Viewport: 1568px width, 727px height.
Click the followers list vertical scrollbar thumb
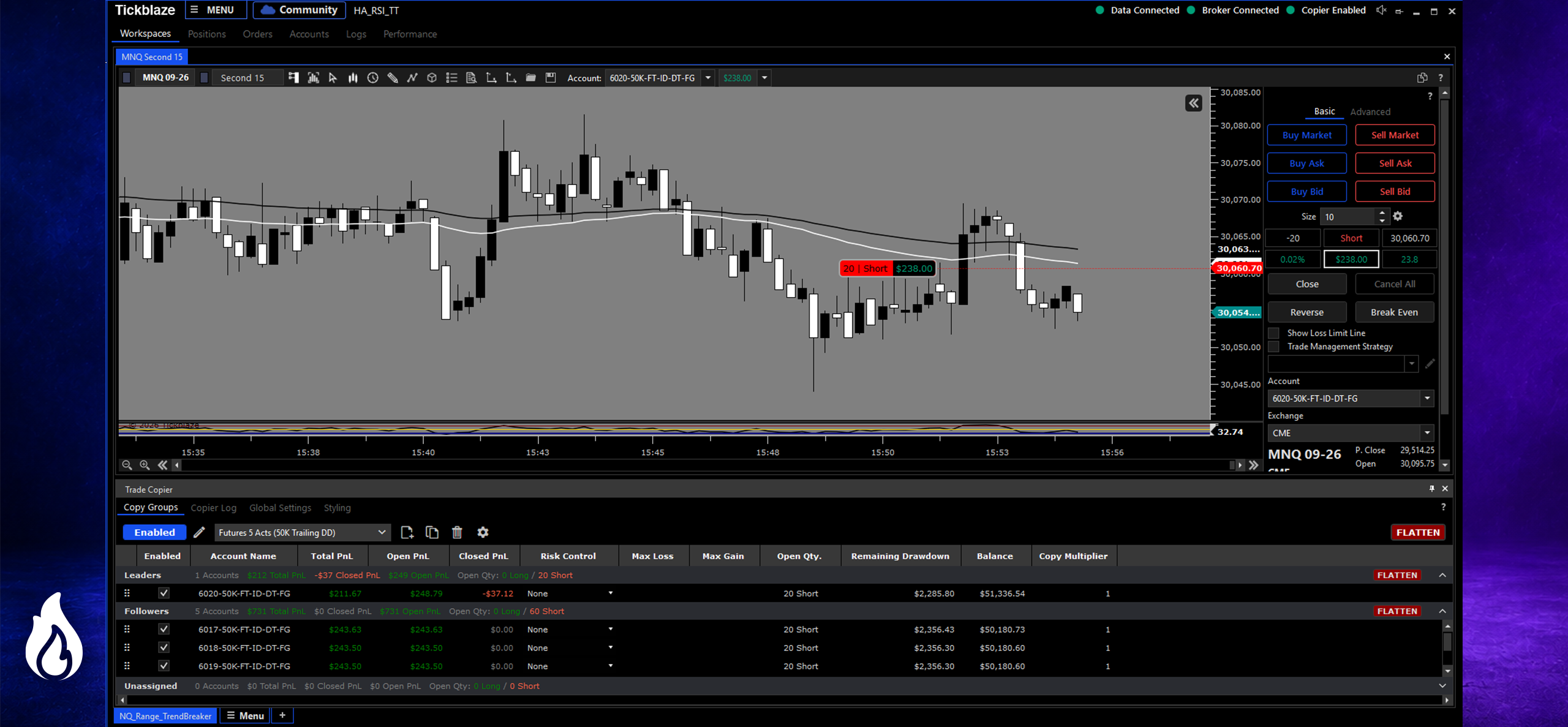point(1447,642)
